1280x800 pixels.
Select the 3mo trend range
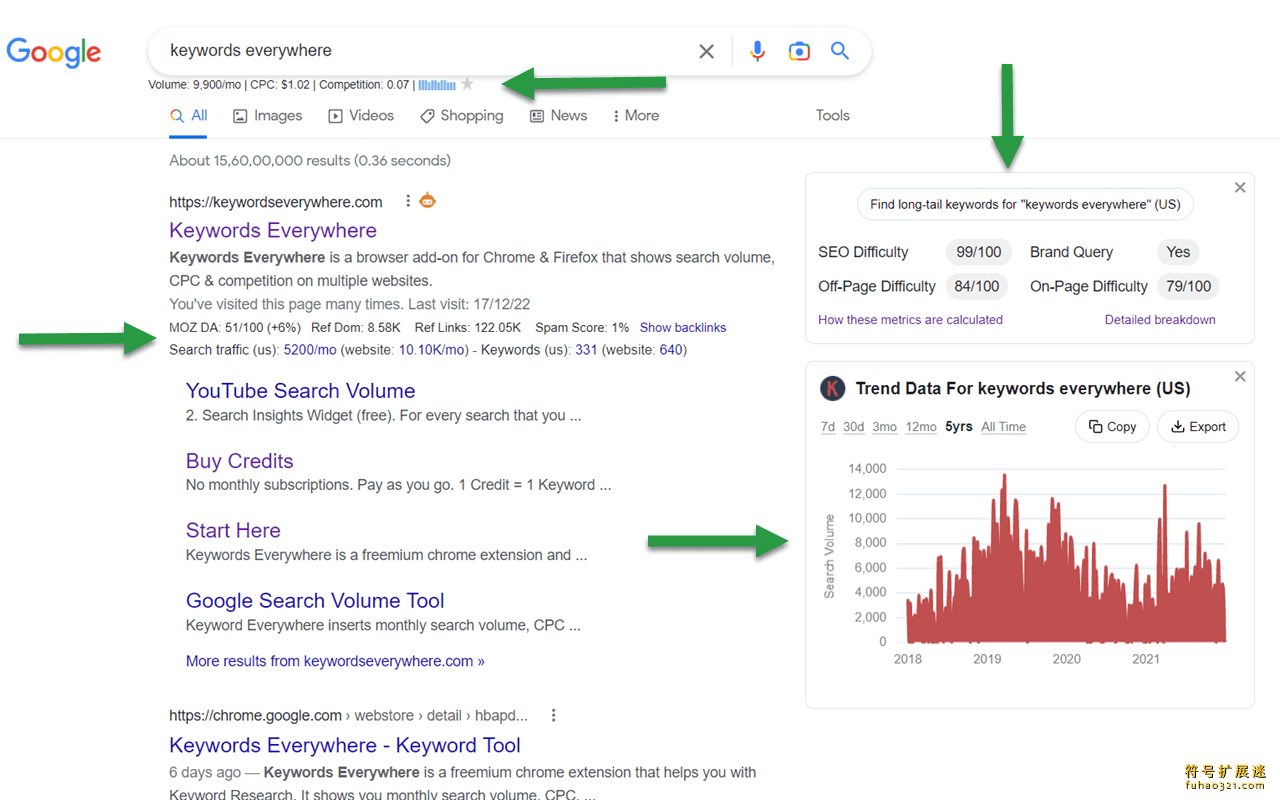884,427
